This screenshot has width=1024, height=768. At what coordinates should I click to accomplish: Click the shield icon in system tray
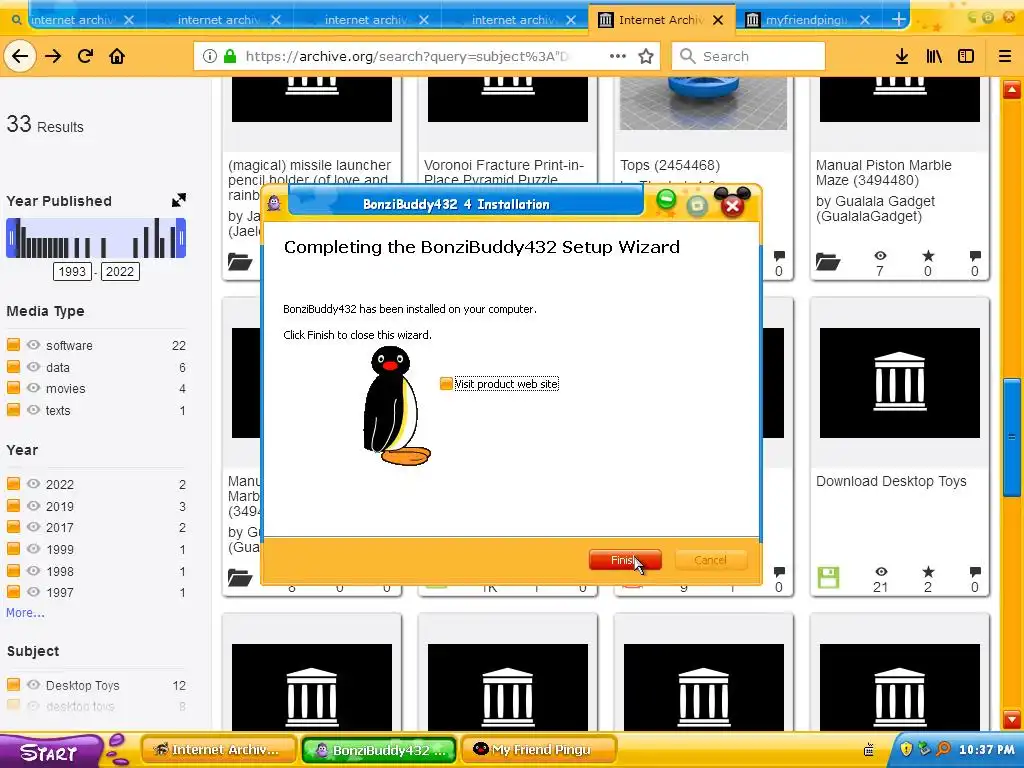[x=906, y=749]
